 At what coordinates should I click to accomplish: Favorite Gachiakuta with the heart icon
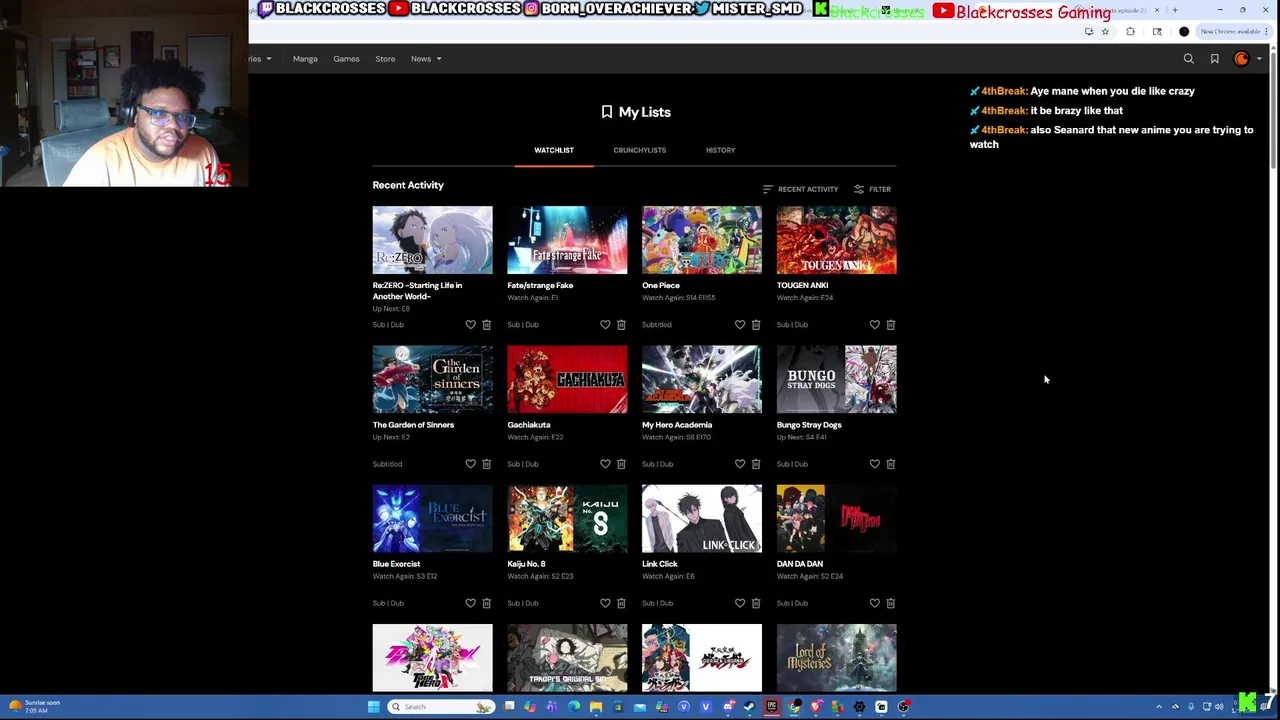pos(605,464)
